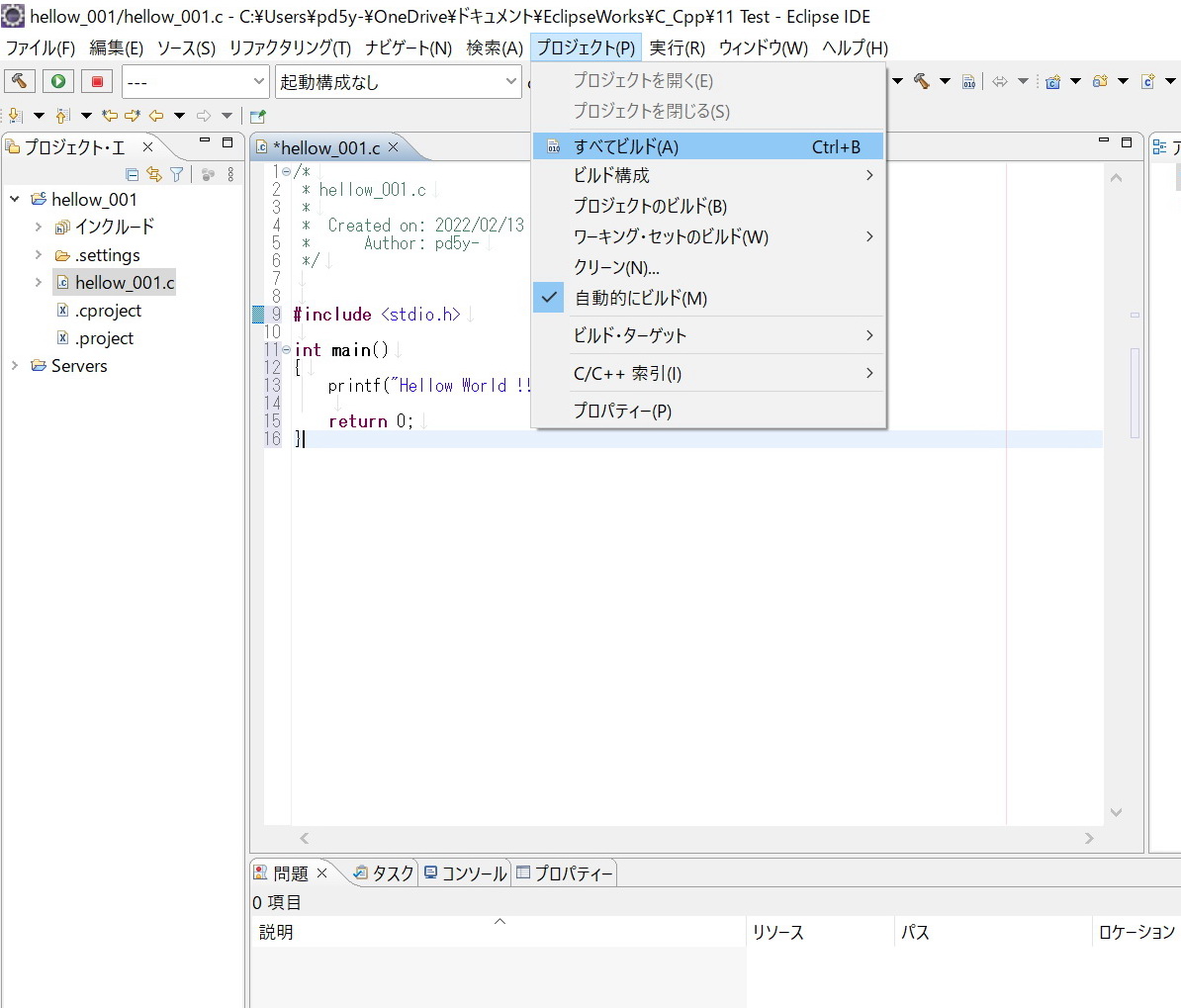Select すべてビルド(A) from Project menu
Image resolution: width=1181 pixels, height=1008 pixels.
708,147
